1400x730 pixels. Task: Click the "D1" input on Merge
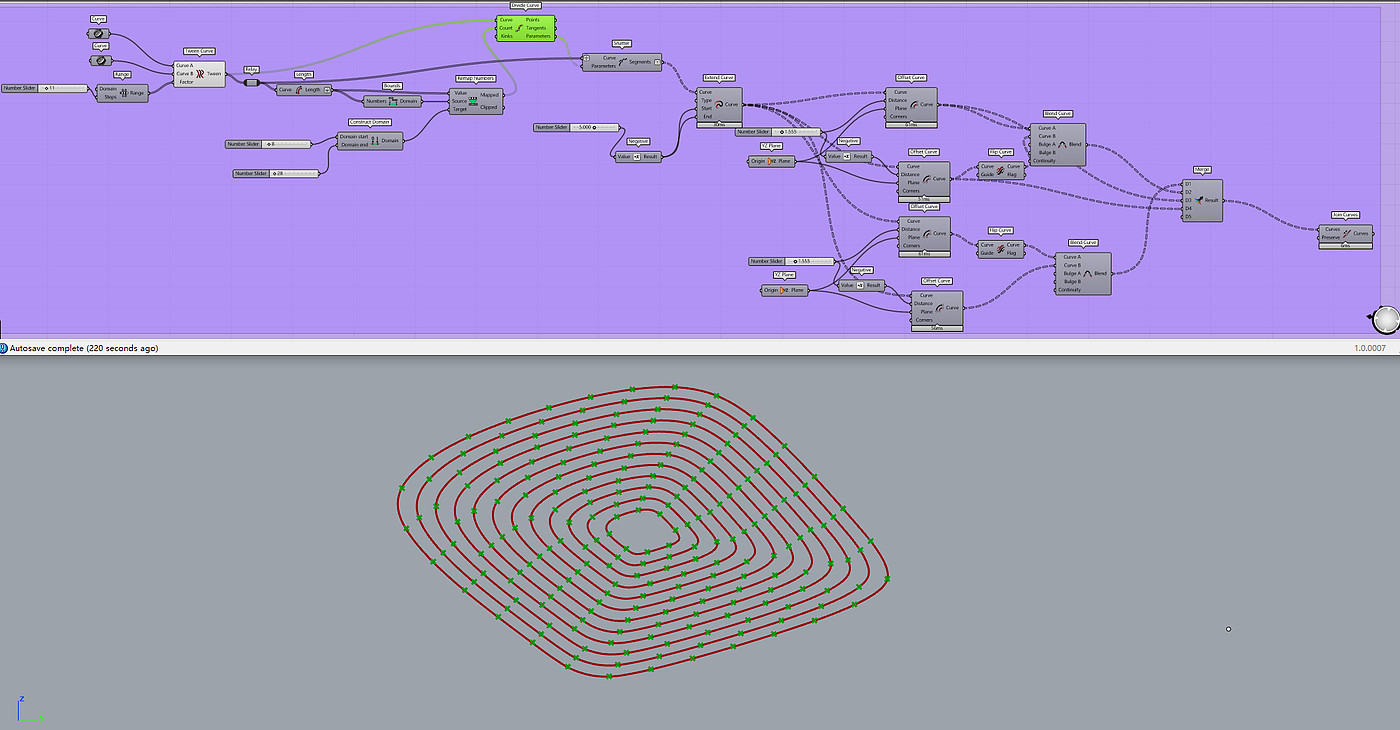pyautogui.click(x=1188, y=184)
